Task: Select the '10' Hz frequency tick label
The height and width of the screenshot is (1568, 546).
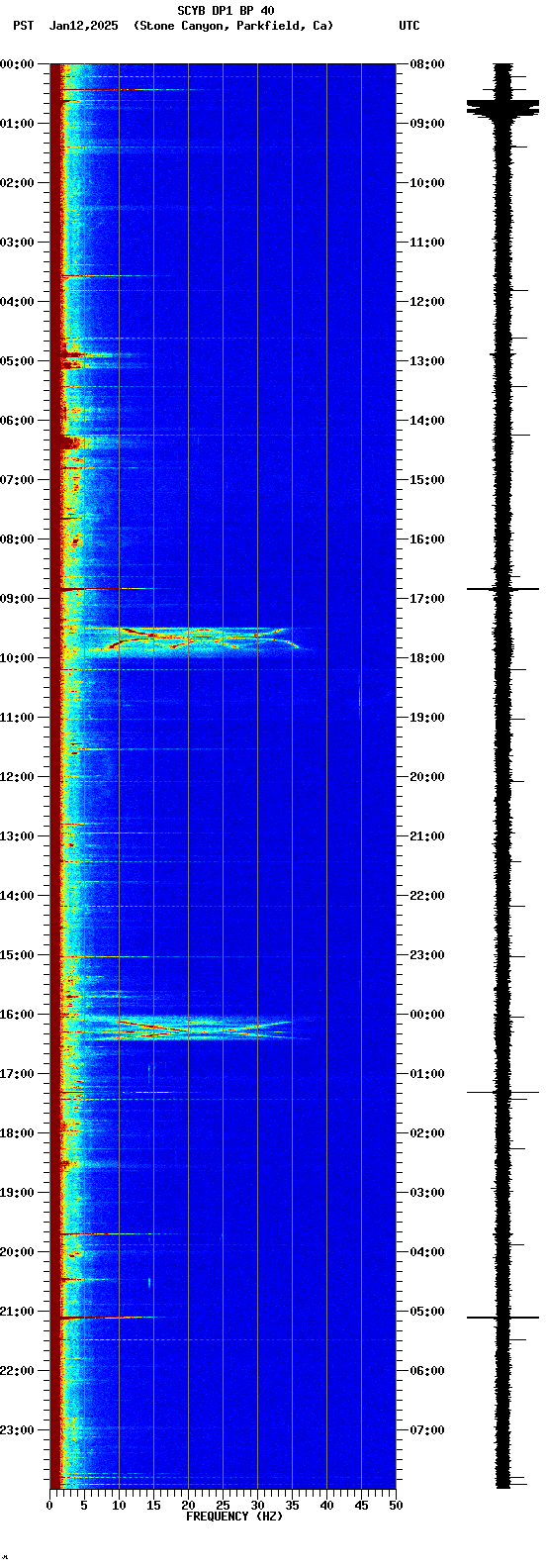Action: pyautogui.click(x=119, y=1506)
